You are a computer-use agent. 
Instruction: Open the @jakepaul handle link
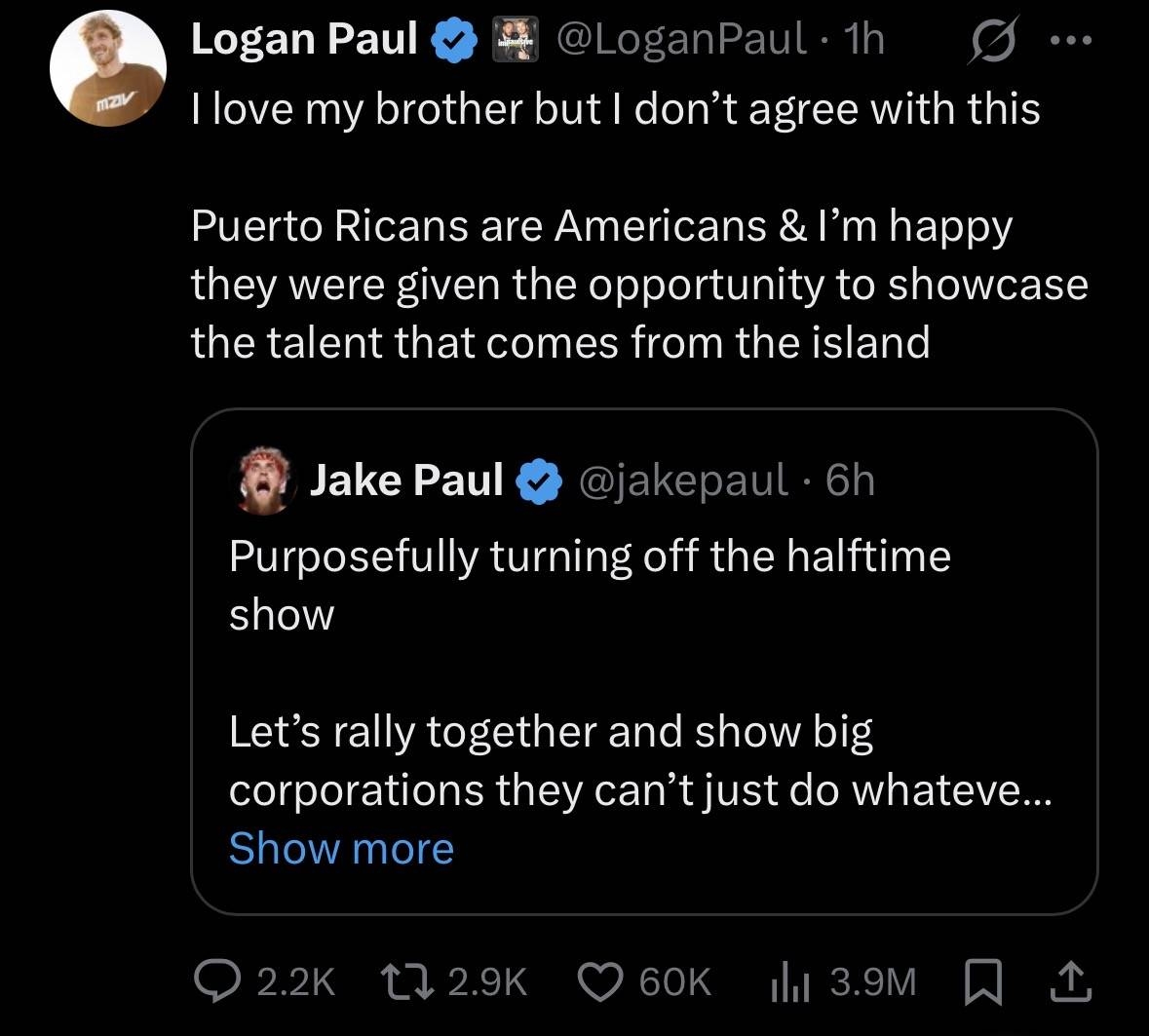tap(682, 480)
